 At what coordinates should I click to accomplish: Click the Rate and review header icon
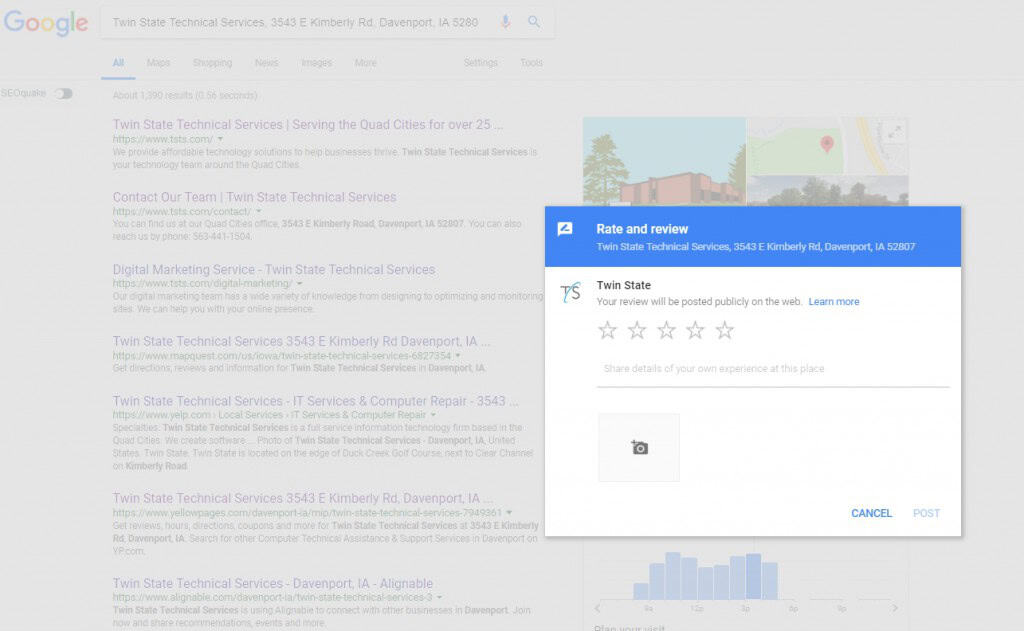[565, 229]
